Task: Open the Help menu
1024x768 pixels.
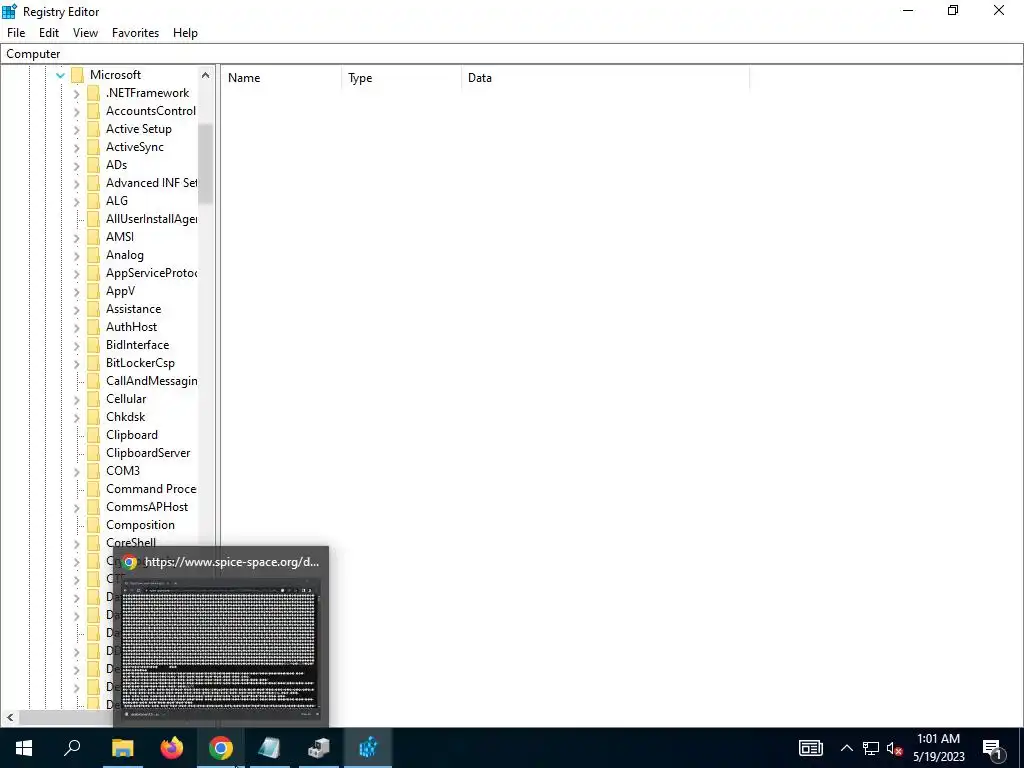Action: 185,33
